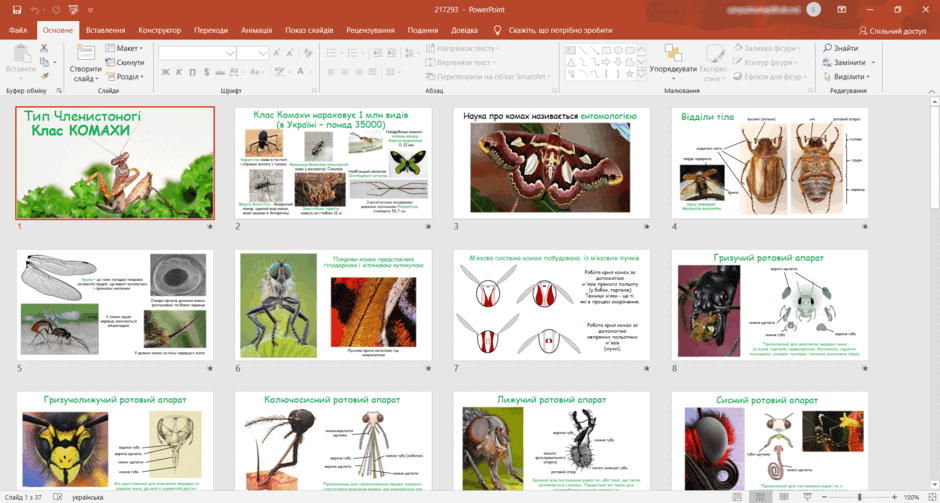Click the Скажіть, що потрібно зробити search box
Screen dimensions: 940x503
coord(553,31)
